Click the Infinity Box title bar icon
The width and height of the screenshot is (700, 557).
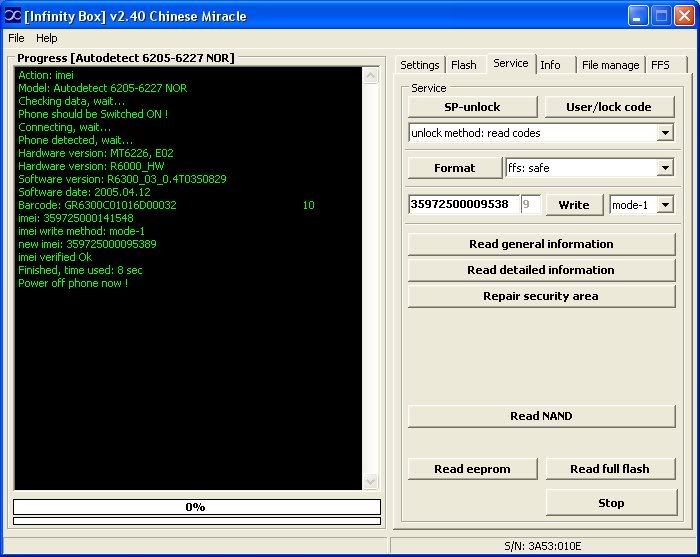click(x=12, y=16)
